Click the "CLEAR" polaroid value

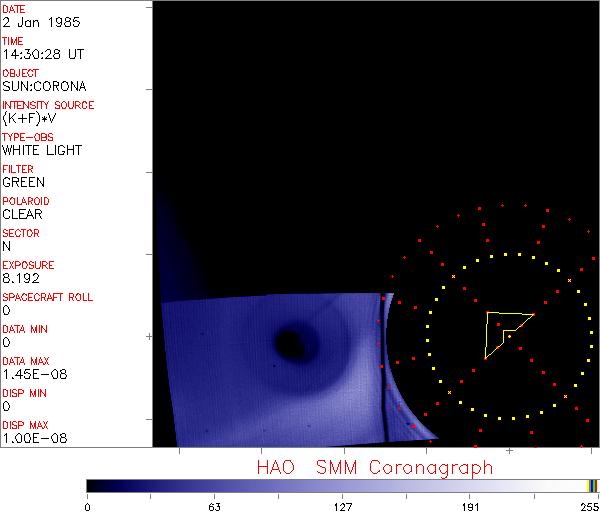[22, 214]
